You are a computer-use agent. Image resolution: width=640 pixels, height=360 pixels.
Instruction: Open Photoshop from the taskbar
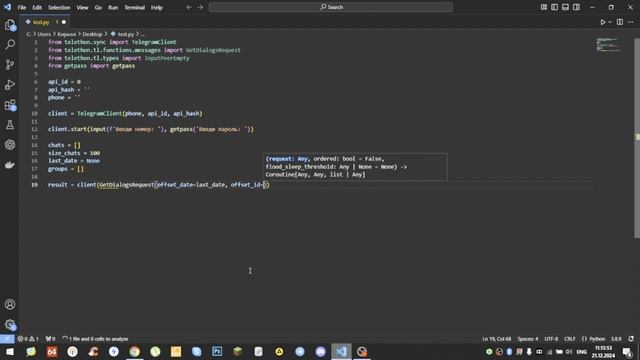[217, 351]
